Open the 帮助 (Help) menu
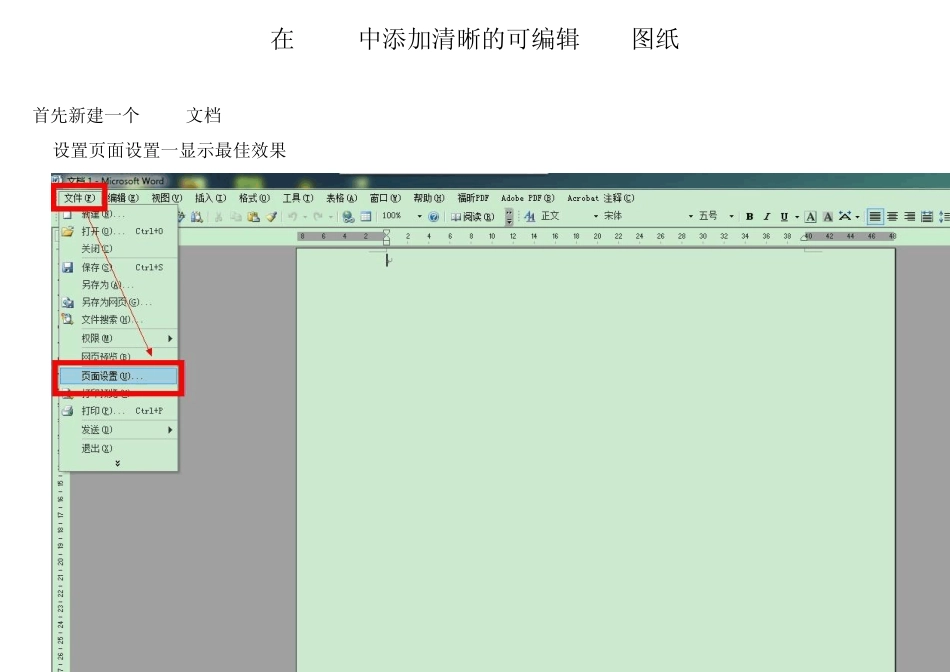Screen dimensions: 950x672 click(429, 198)
